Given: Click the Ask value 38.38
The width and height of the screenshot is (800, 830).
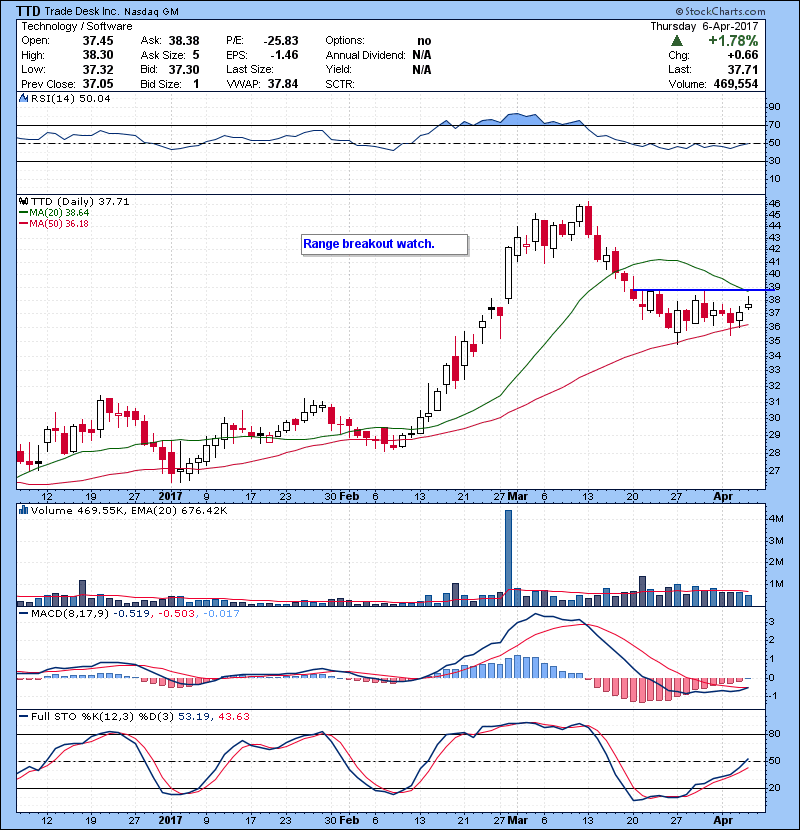Looking at the screenshot, I should [x=184, y=41].
